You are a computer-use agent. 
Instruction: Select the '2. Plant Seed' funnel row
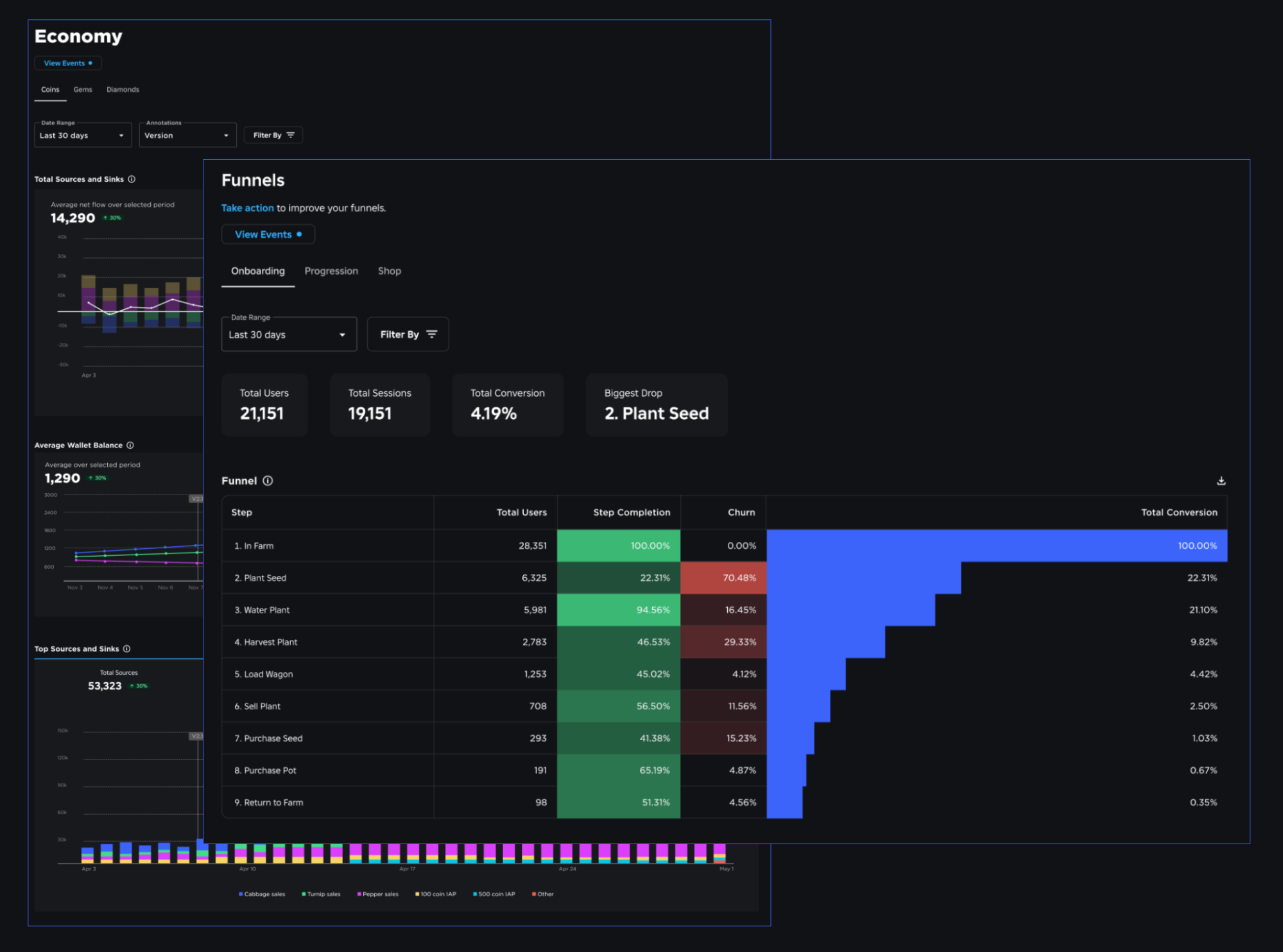[x=724, y=578]
